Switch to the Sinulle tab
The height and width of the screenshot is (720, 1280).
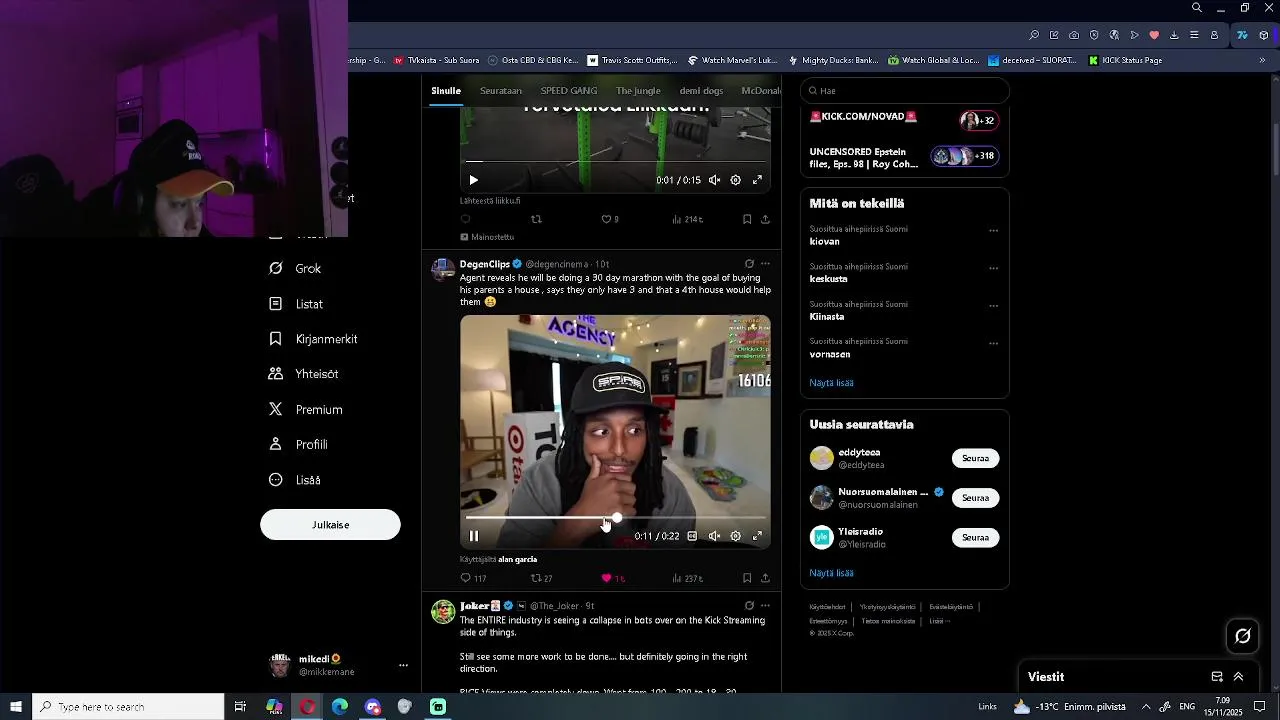446,91
